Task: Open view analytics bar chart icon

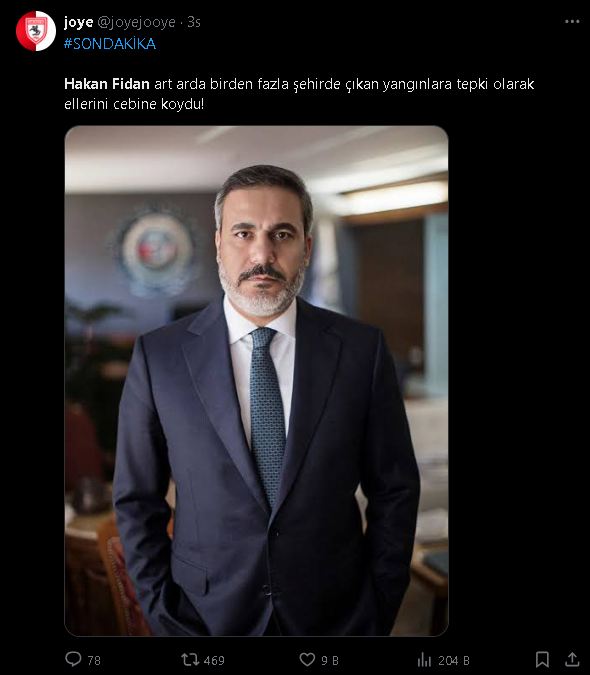Action: [x=424, y=659]
